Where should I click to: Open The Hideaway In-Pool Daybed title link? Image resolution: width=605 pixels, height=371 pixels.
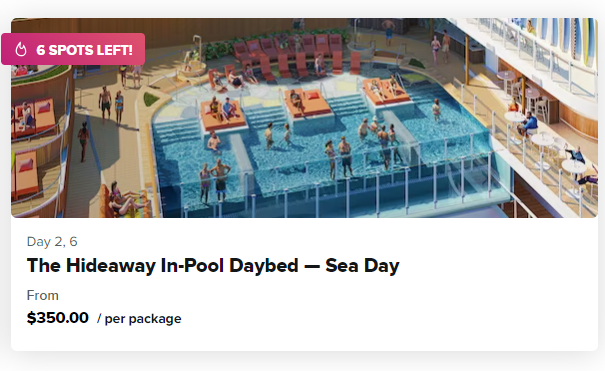(213, 266)
